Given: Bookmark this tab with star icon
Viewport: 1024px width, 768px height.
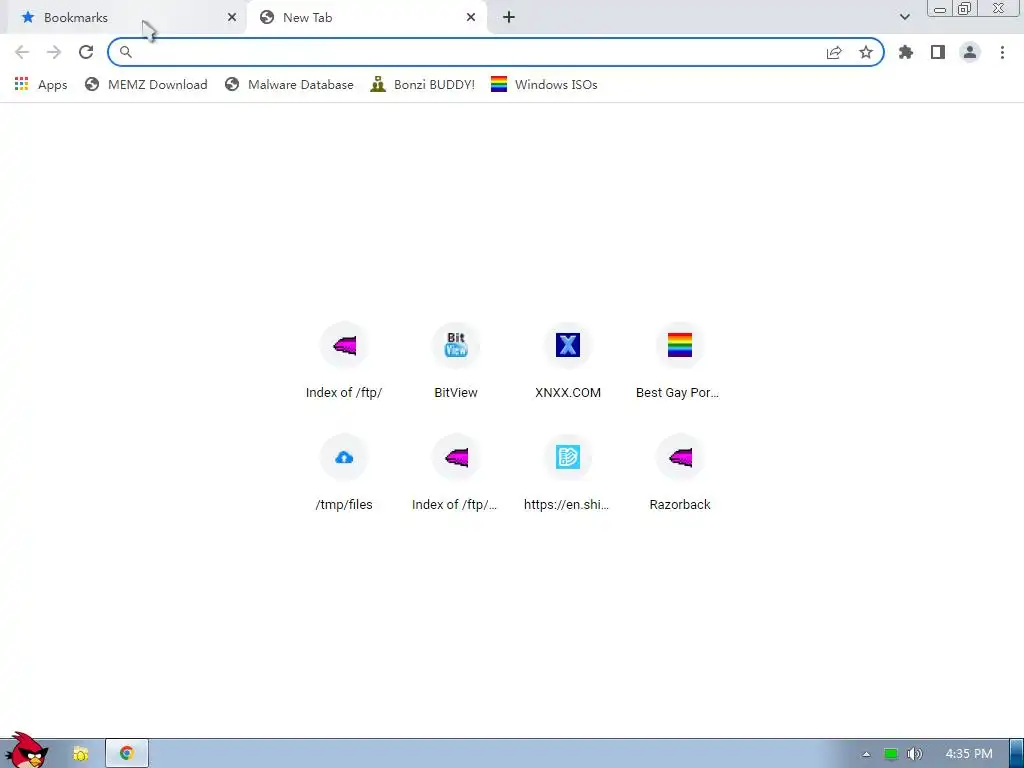Looking at the screenshot, I should 866,52.
